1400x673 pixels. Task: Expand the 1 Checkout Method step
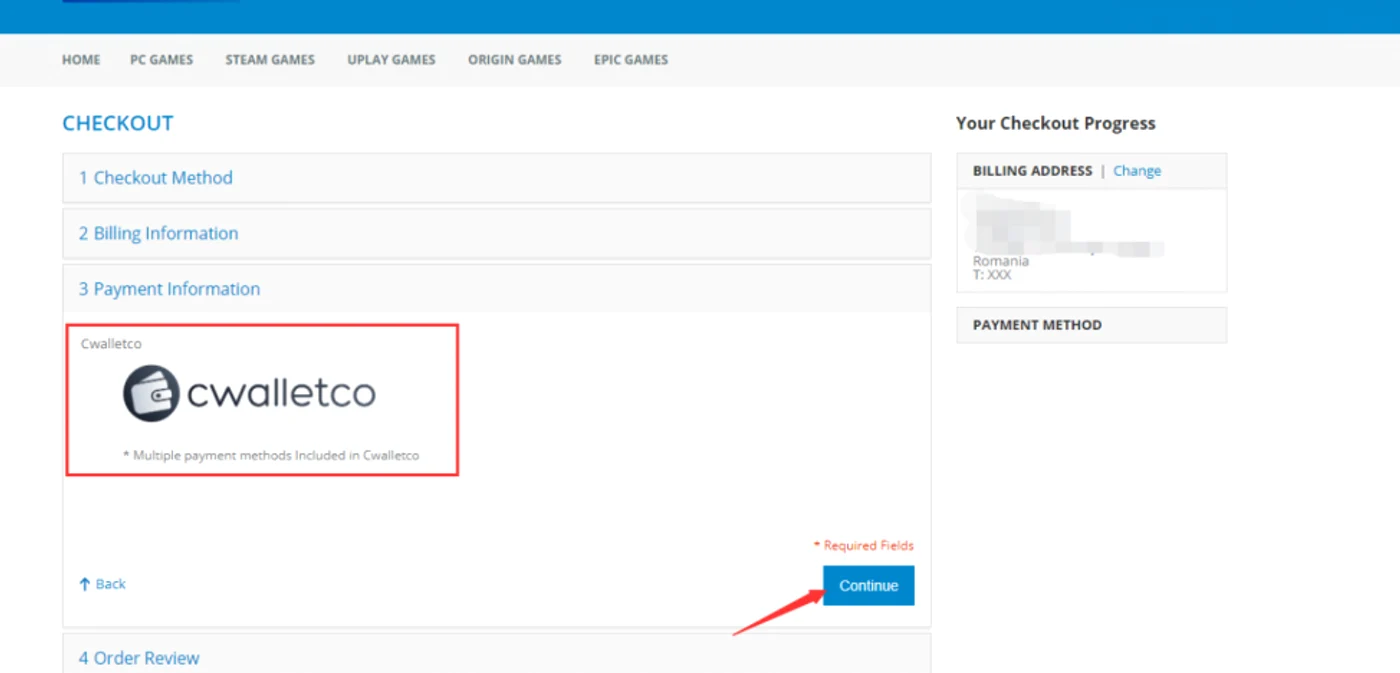pos(496,178)
